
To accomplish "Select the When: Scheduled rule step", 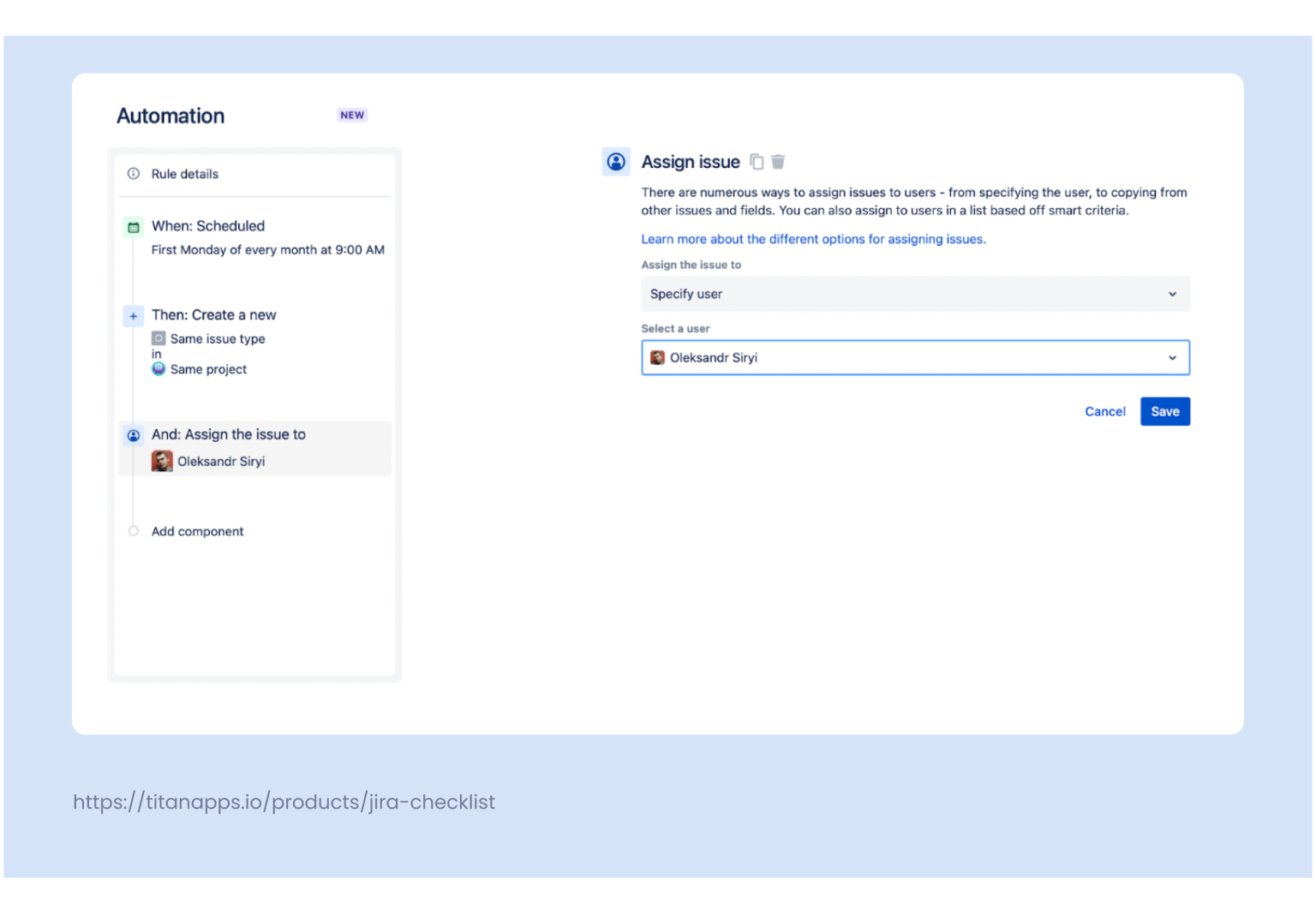I will point(208,226).
